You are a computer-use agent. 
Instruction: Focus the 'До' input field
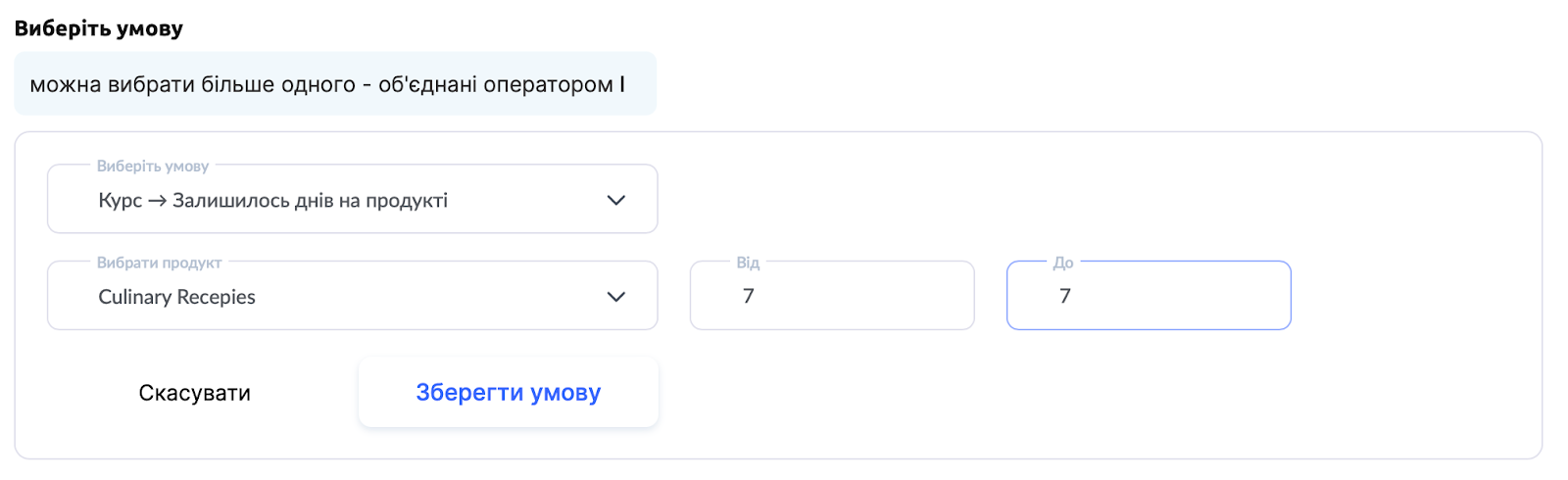(1148, 296)
